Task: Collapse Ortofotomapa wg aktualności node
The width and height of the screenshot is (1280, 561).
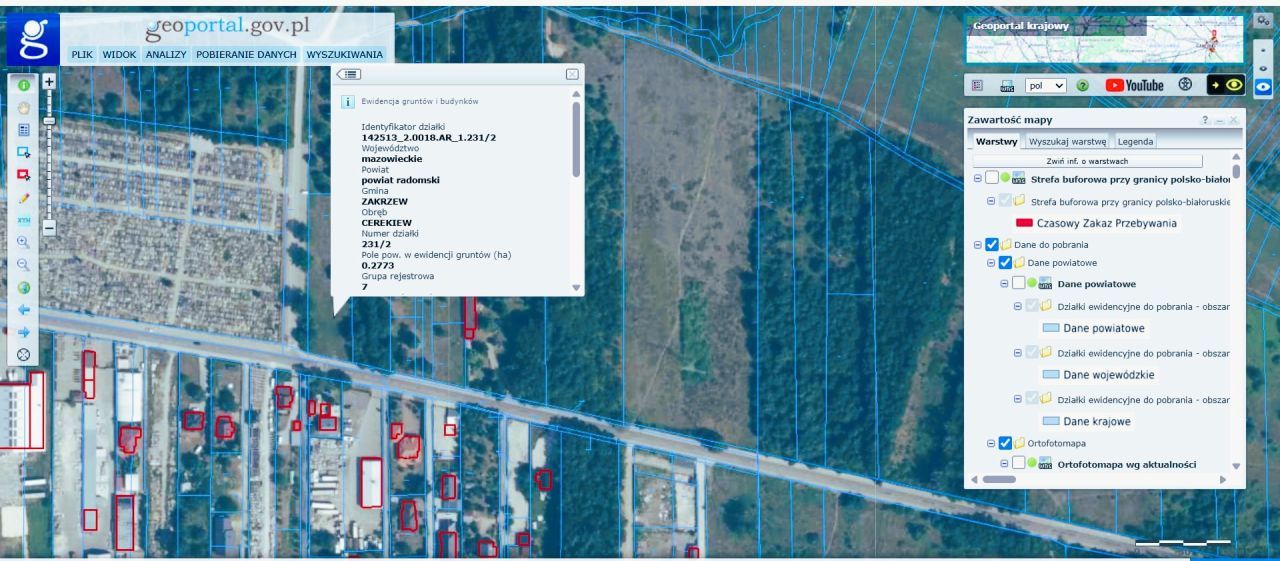Action: (x=1005, y=464)
